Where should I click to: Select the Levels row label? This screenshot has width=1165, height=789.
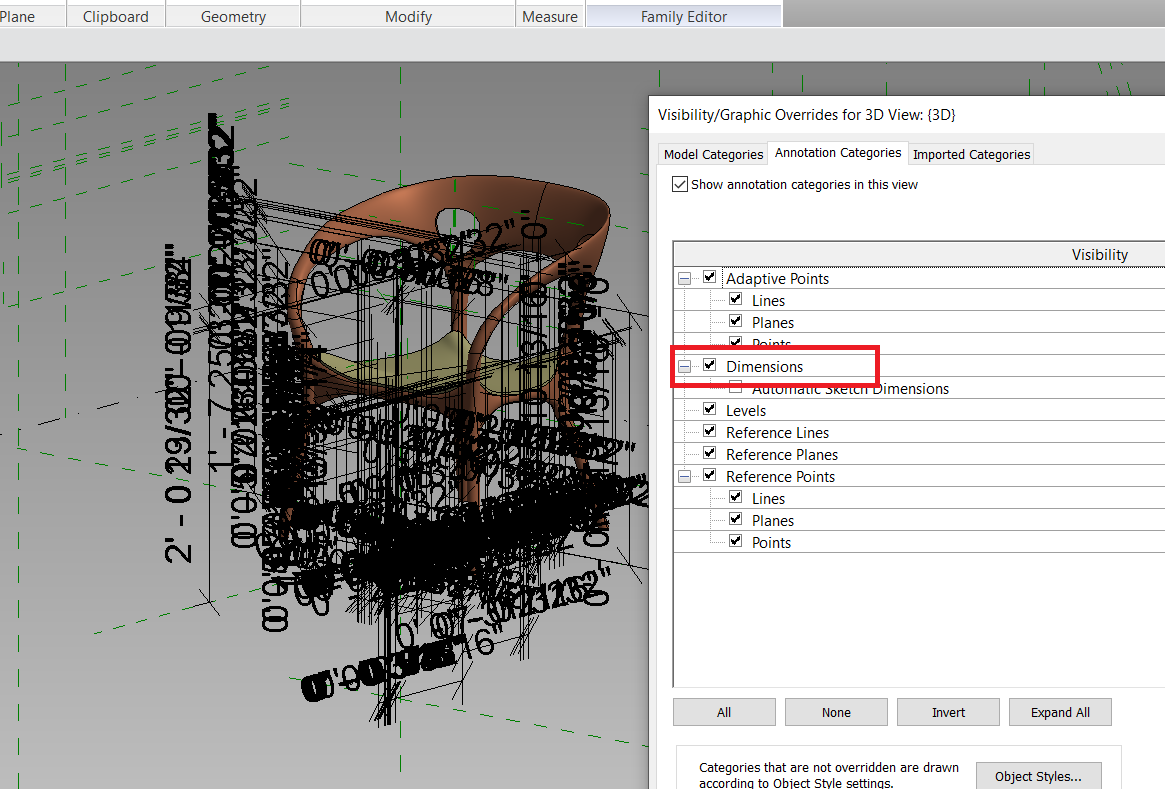click(x=746, y=411)
